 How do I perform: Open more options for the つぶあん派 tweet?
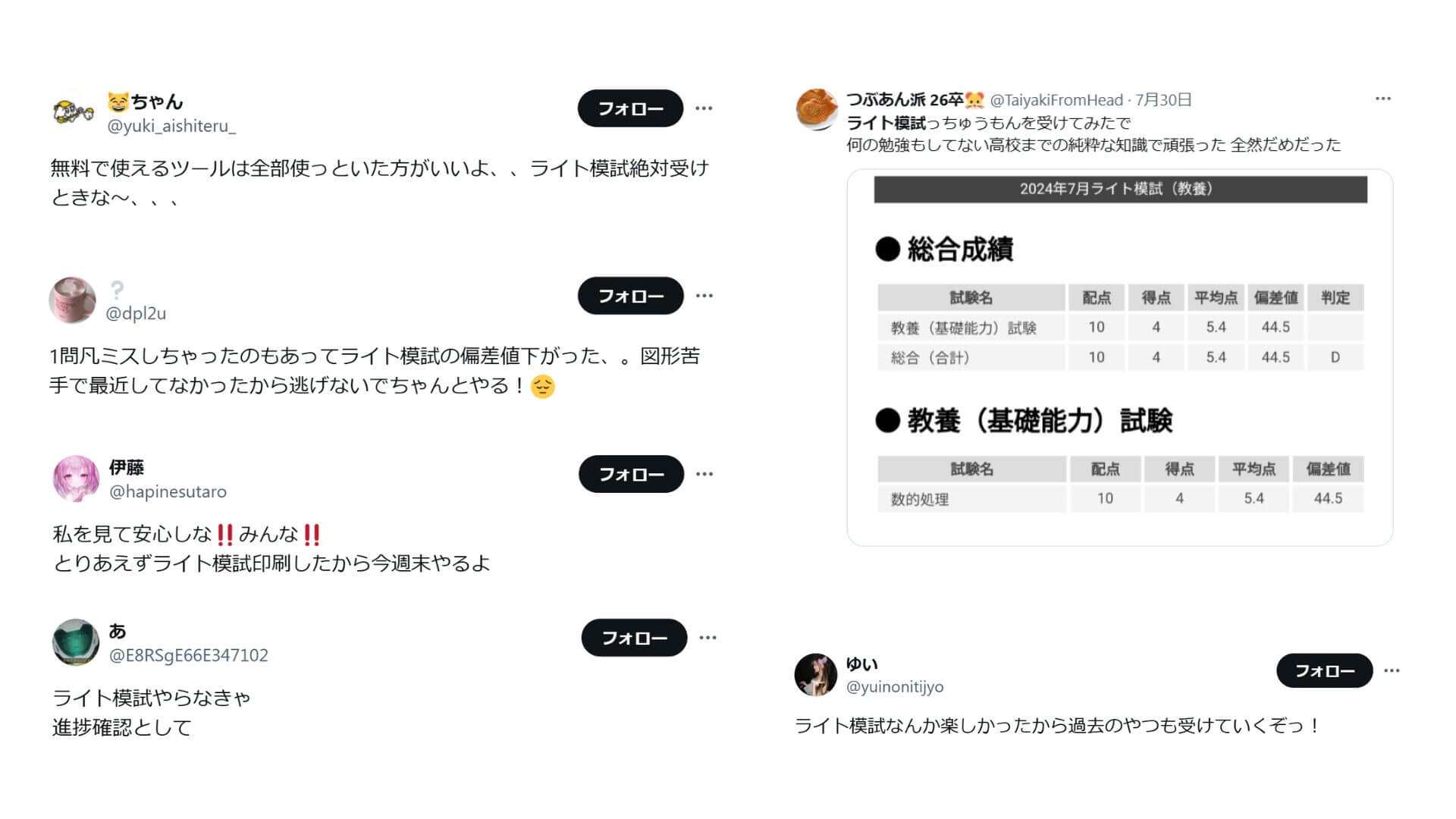tap(1383, 99)
